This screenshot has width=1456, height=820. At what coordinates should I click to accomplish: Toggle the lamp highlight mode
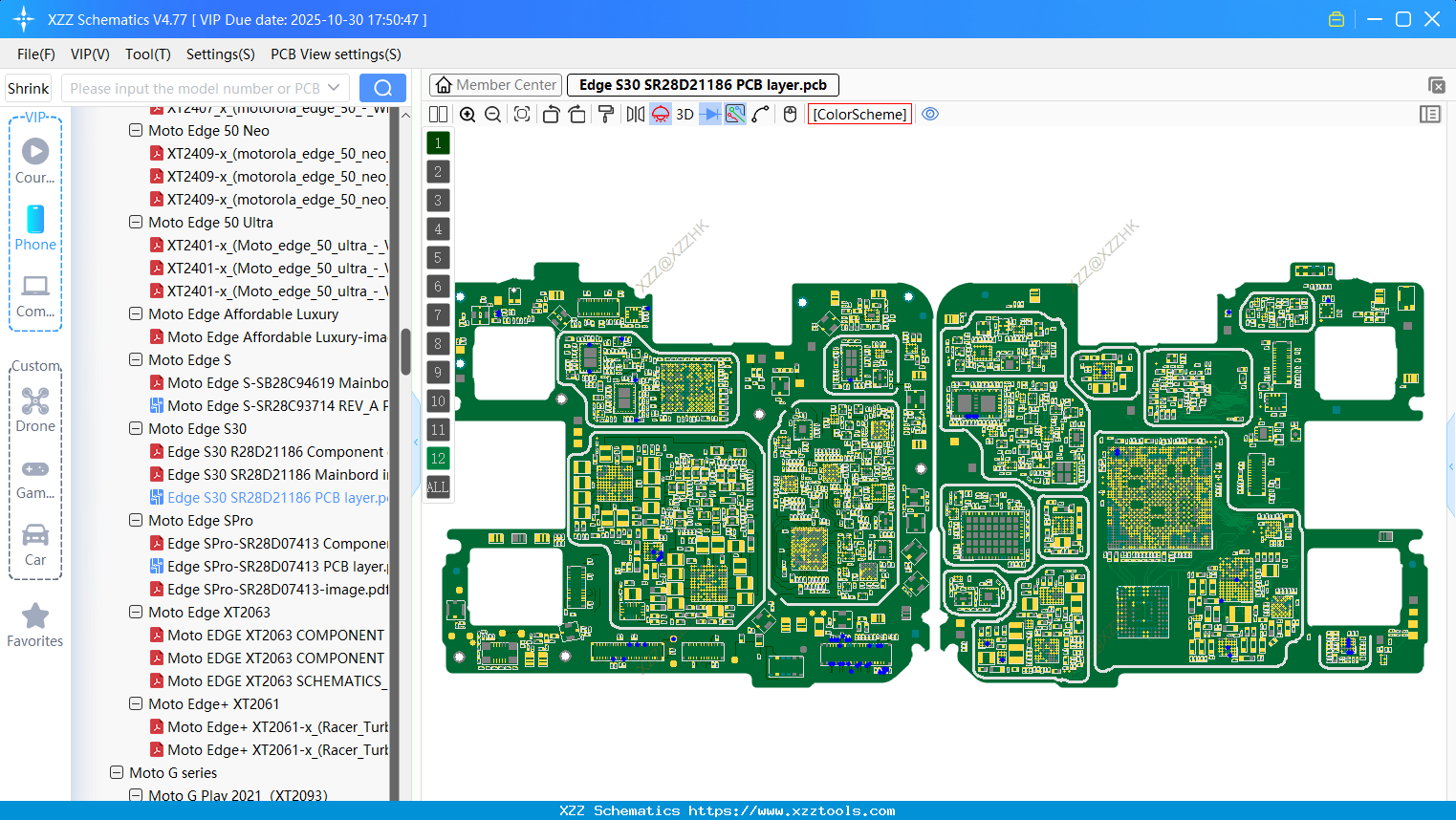coord(660,114)
